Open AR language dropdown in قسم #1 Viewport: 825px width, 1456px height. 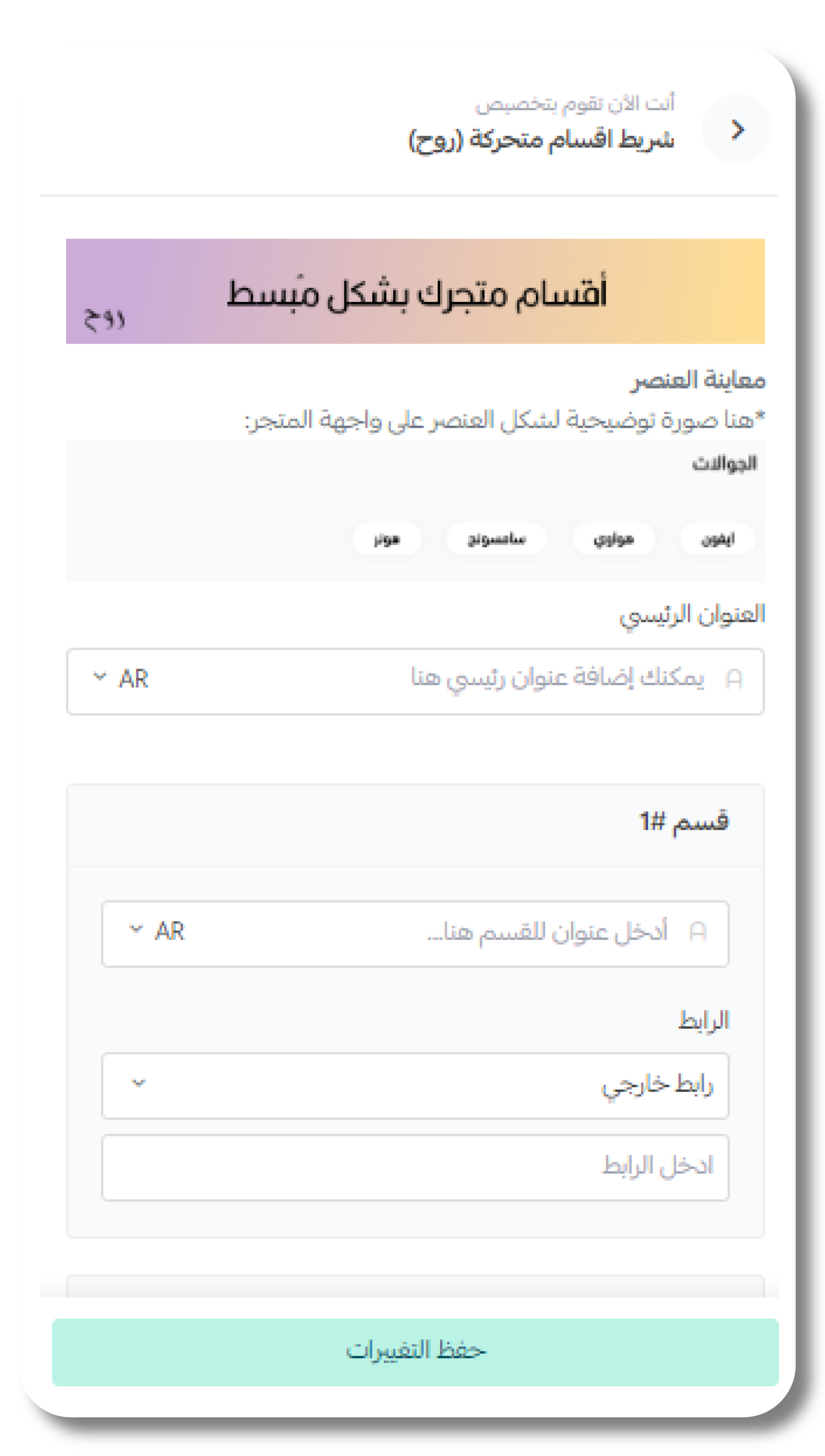click(x=158, y=931)
